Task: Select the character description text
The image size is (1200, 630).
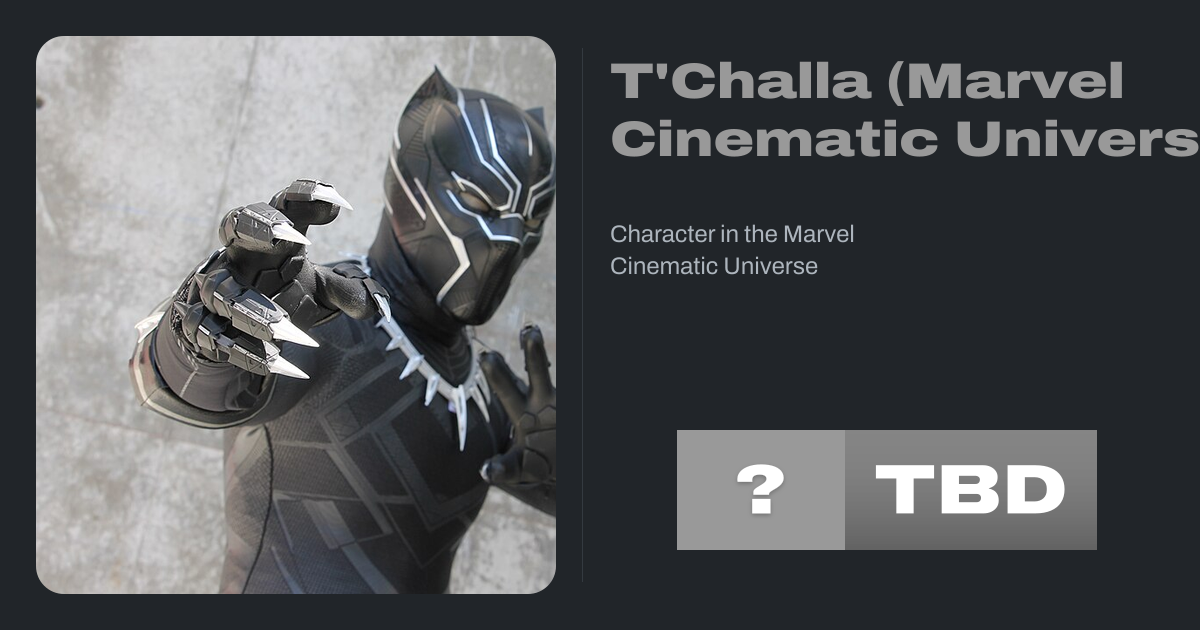Action: [732, 251]
